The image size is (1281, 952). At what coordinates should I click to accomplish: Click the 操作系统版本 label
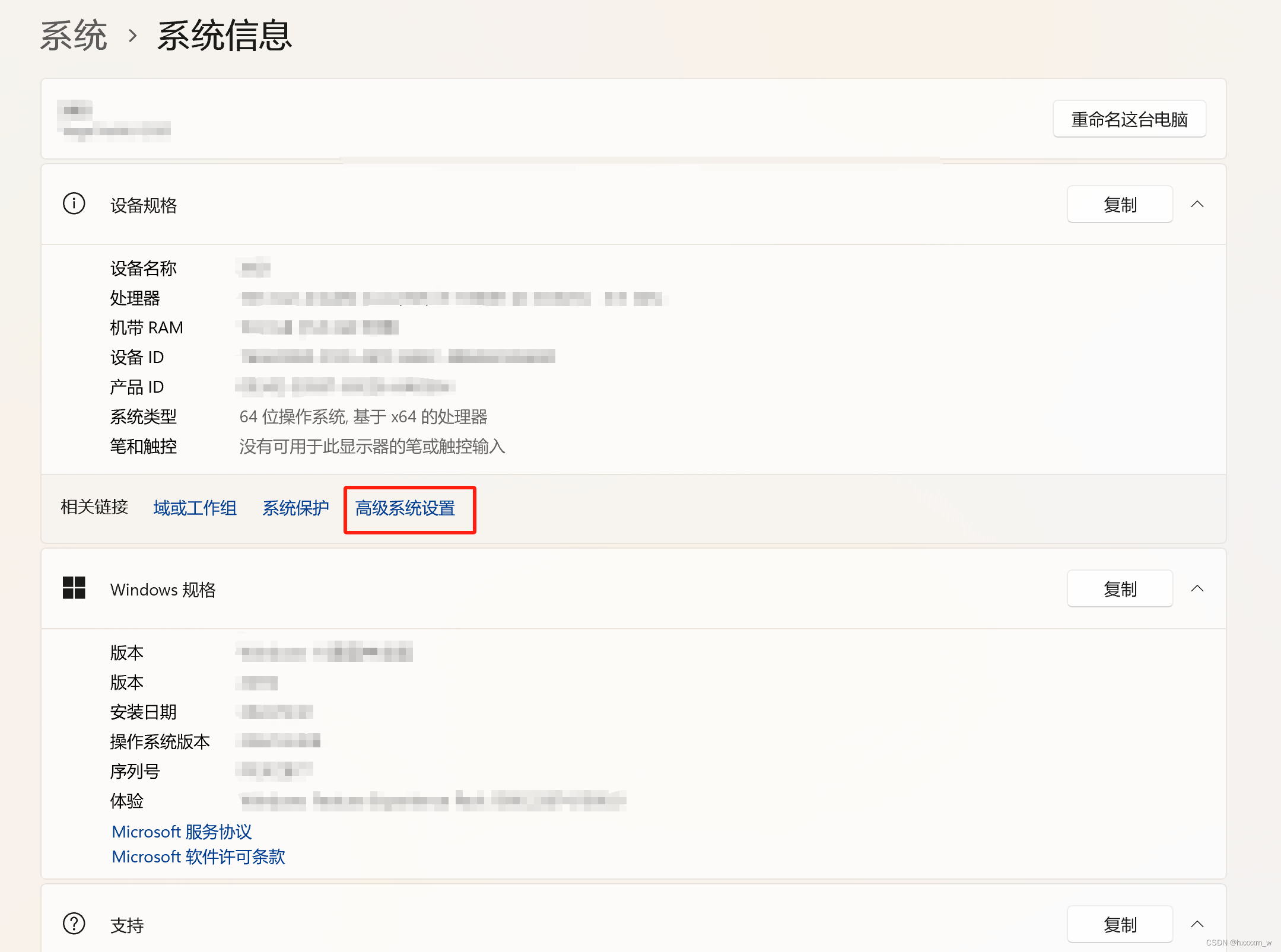pyautogui.click(x=160, y=742)
